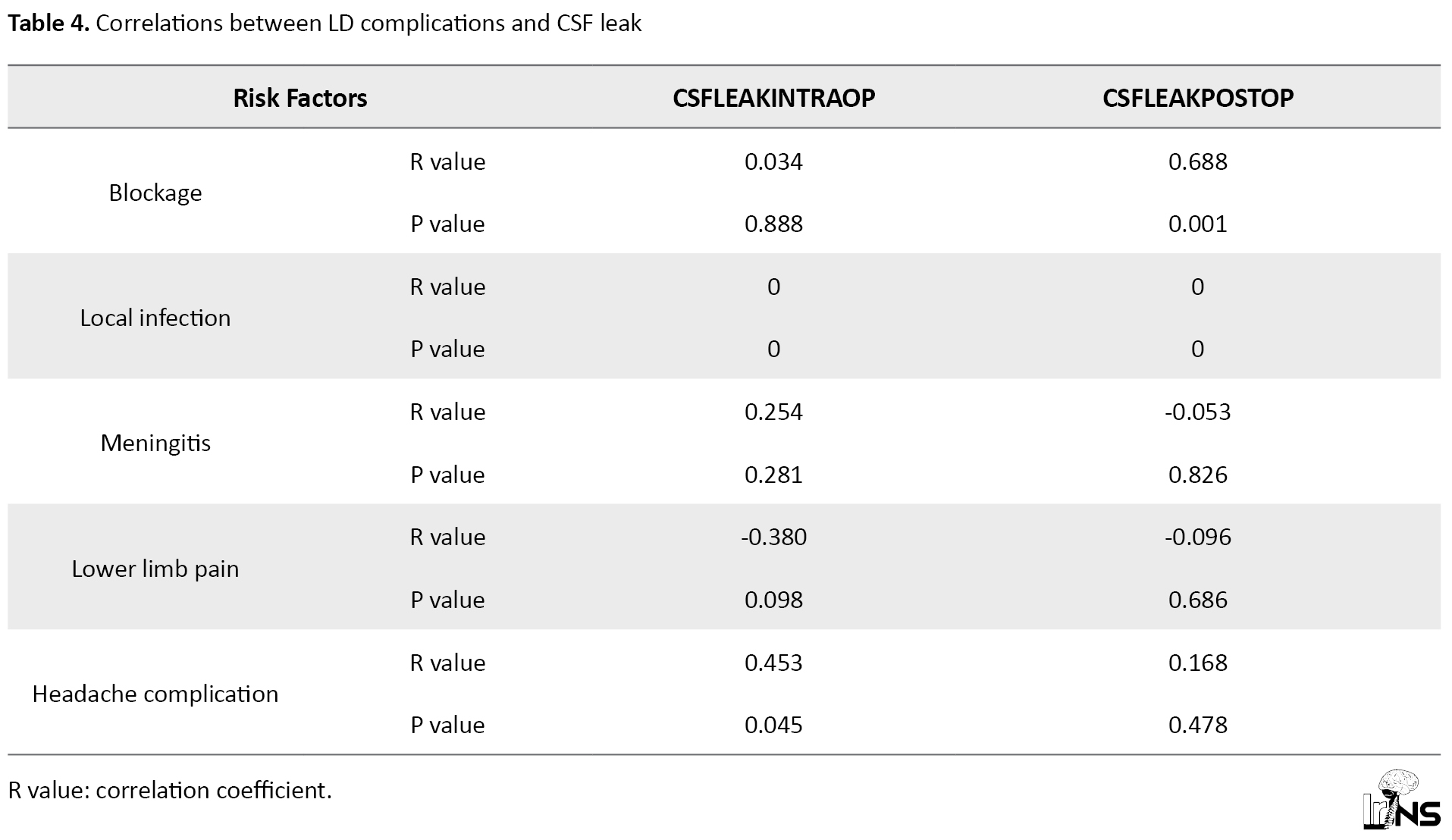The image size is (1452, 840).
Task: Click the Risk Factors column header
Action: 299,98
